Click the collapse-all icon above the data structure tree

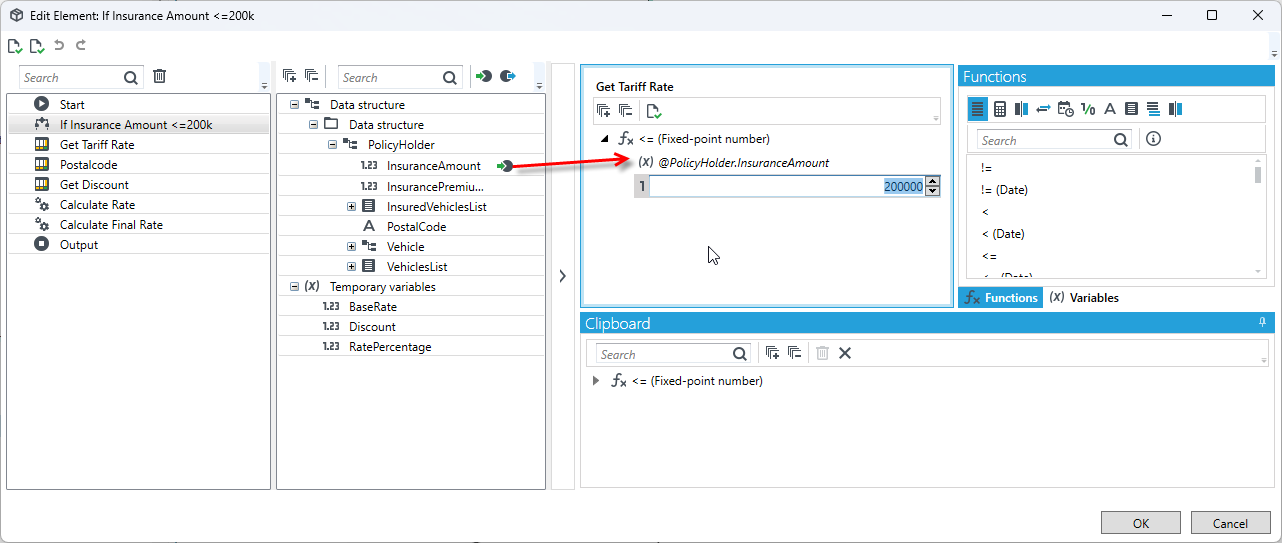tap(311, 77)
